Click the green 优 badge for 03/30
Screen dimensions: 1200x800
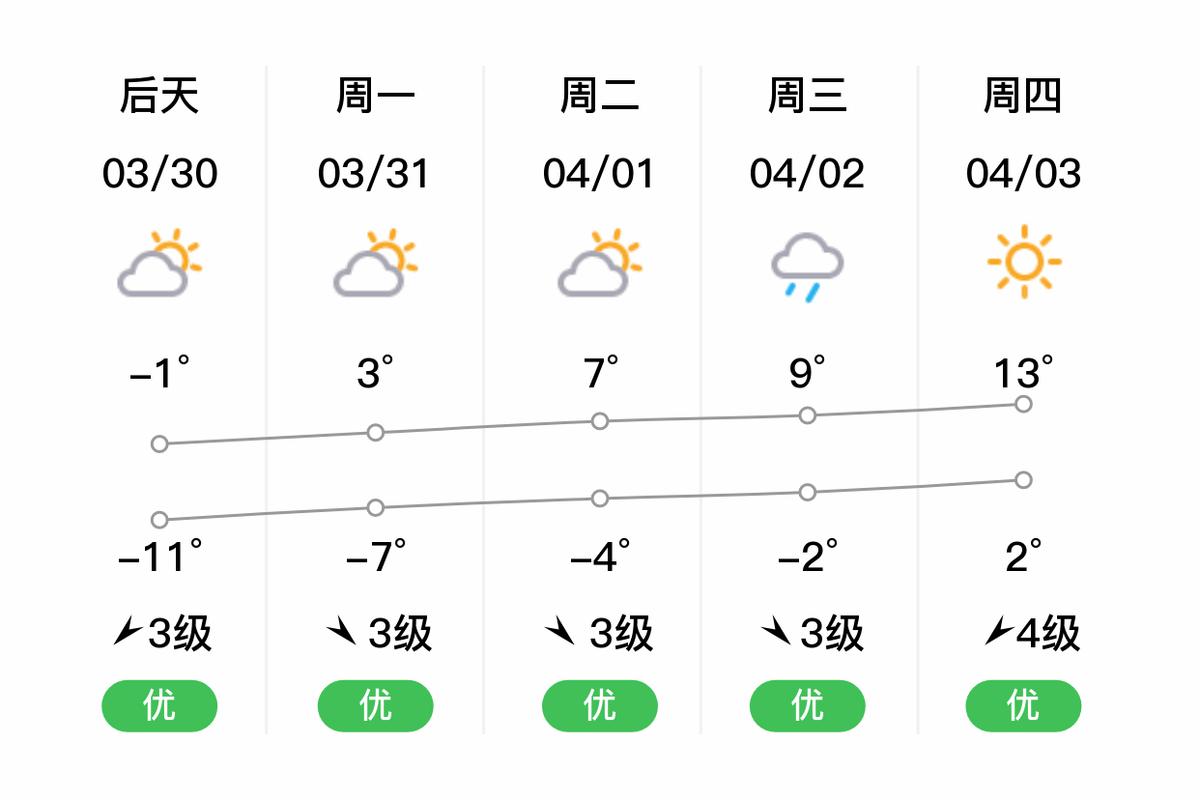point(158,705)
